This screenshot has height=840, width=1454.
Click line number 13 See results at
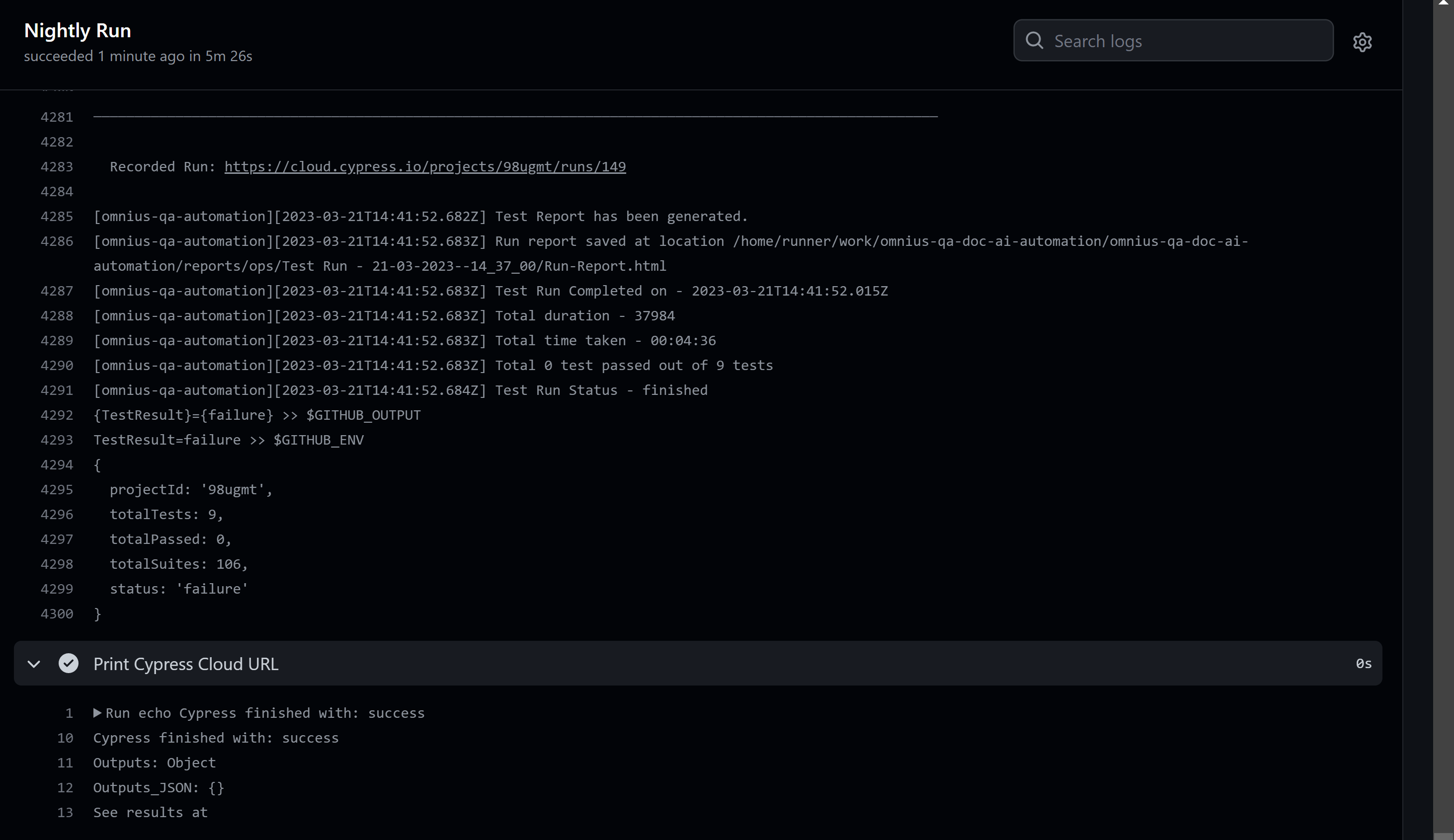coord(65,812)
